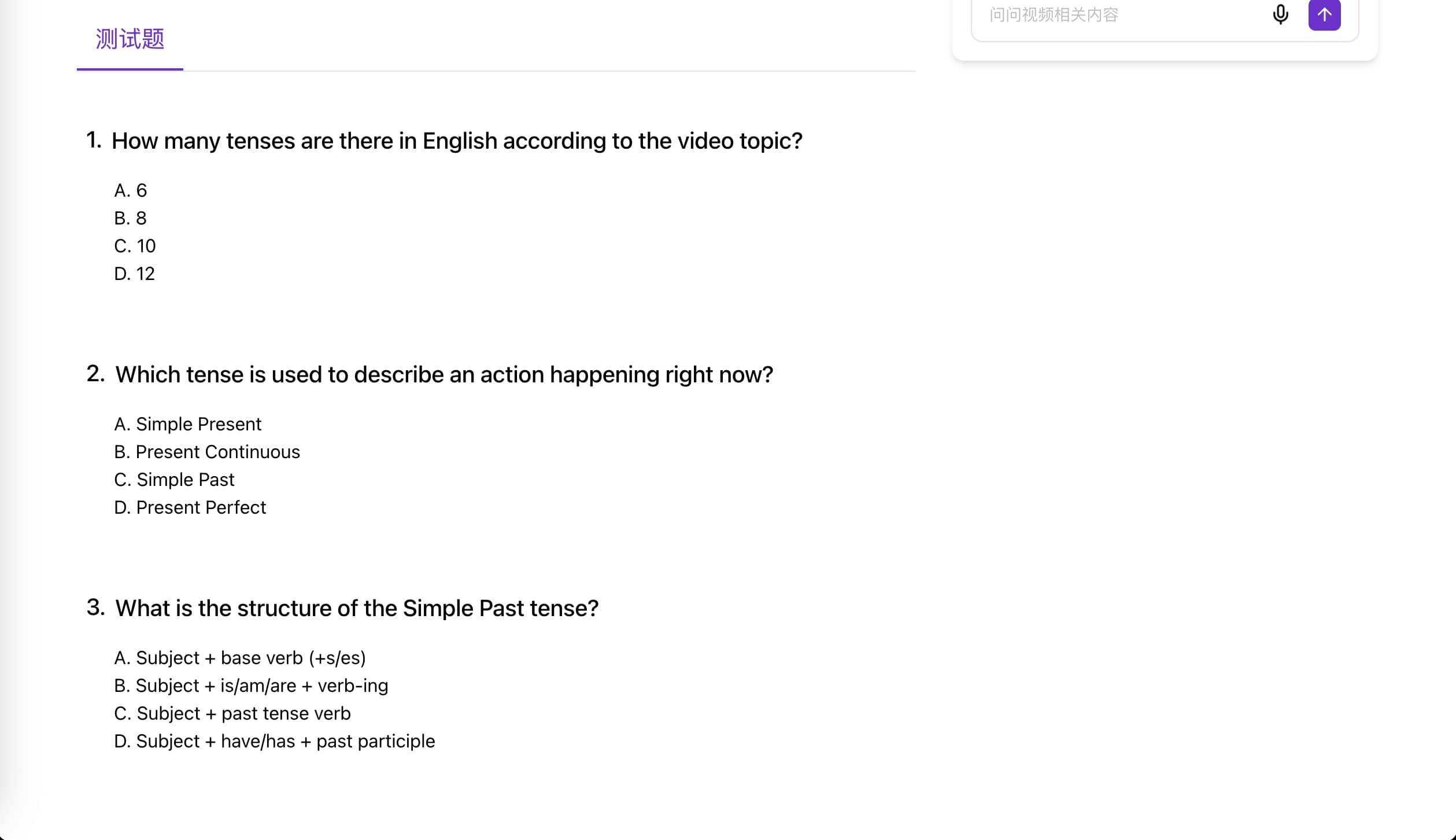The image size is (1456, 840).
Task: Pick C. Simple Past answer
Action: click(x=174, y=480)
